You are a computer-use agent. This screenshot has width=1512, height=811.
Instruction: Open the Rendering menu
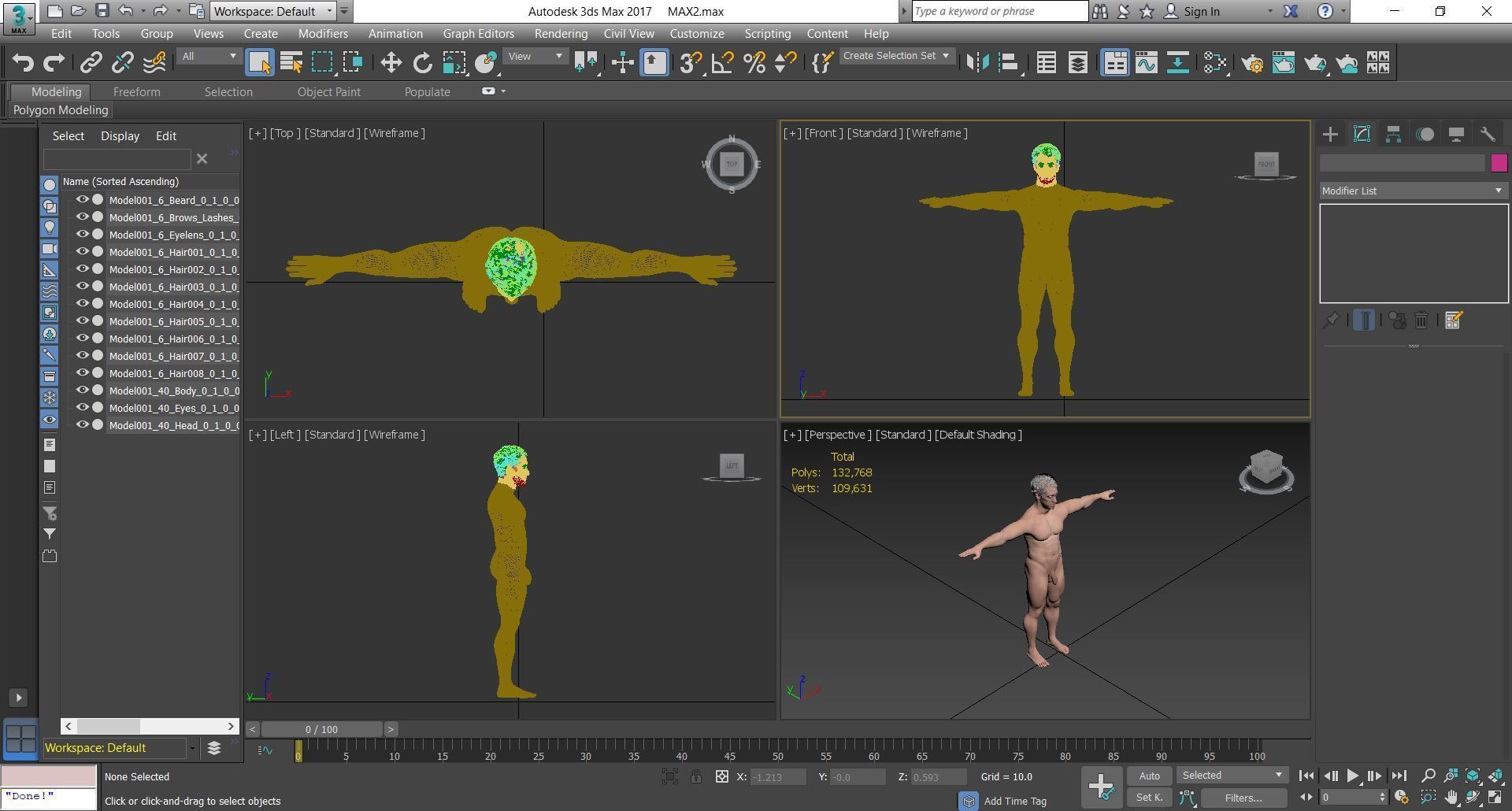pyautogui.click(x=561, y=34)
